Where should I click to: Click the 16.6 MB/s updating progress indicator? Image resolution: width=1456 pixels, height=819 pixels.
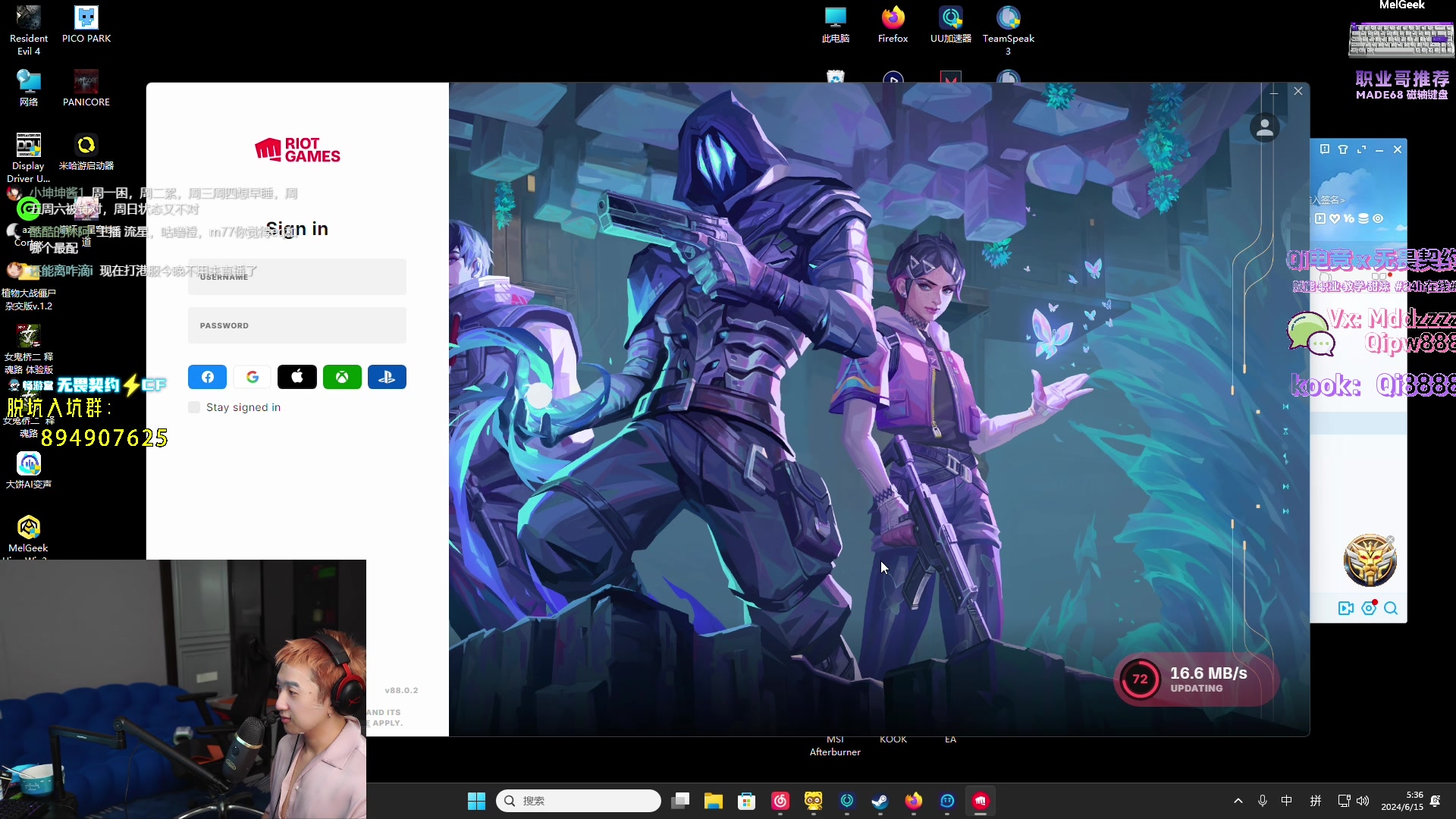pos(1196,679)
